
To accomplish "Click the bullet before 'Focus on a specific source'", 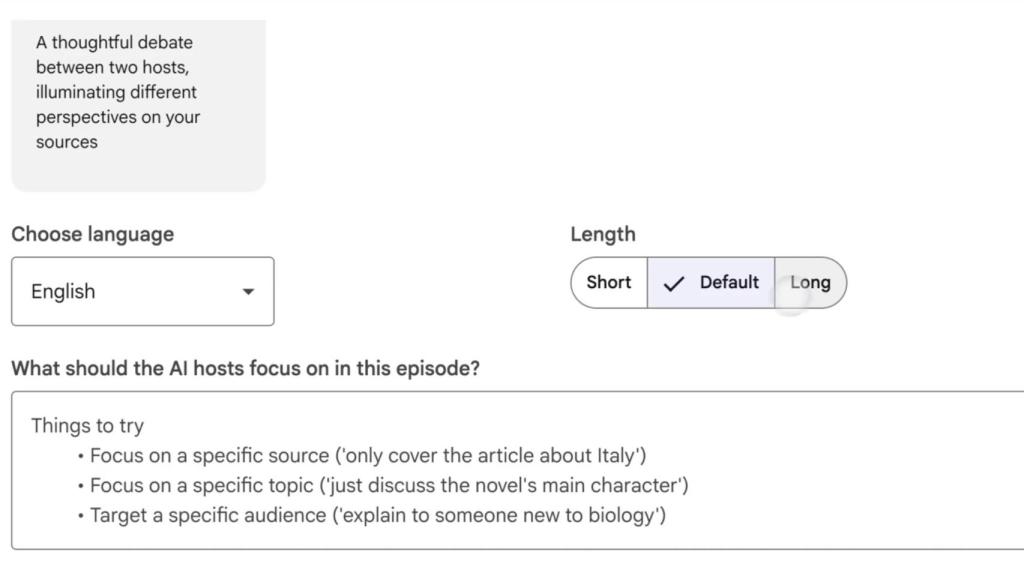I will tap(80, 456).
